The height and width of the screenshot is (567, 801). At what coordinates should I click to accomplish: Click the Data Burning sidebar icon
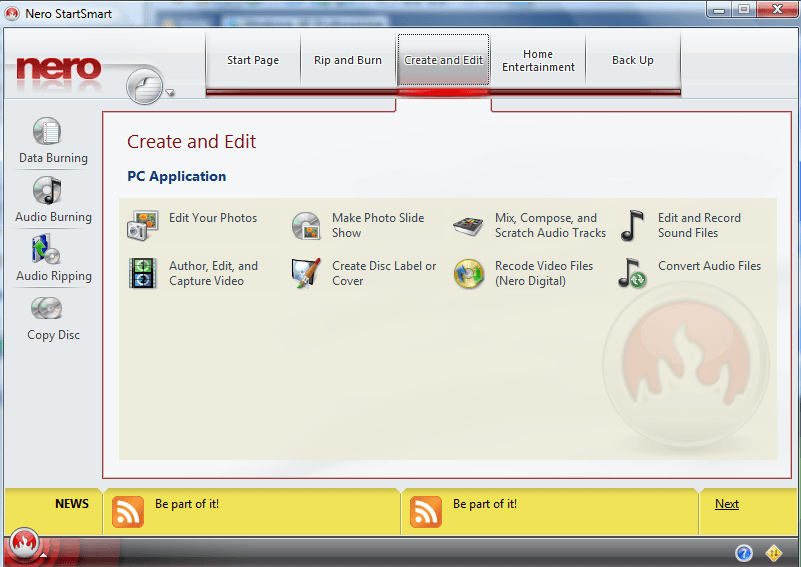tap(47, 131)
